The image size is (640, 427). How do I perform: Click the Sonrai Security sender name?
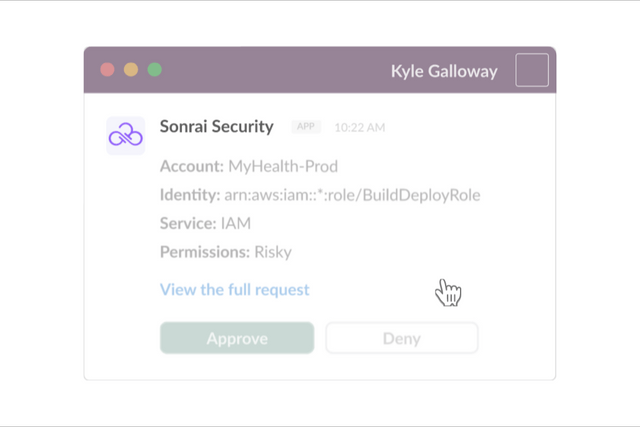point(217,127)
